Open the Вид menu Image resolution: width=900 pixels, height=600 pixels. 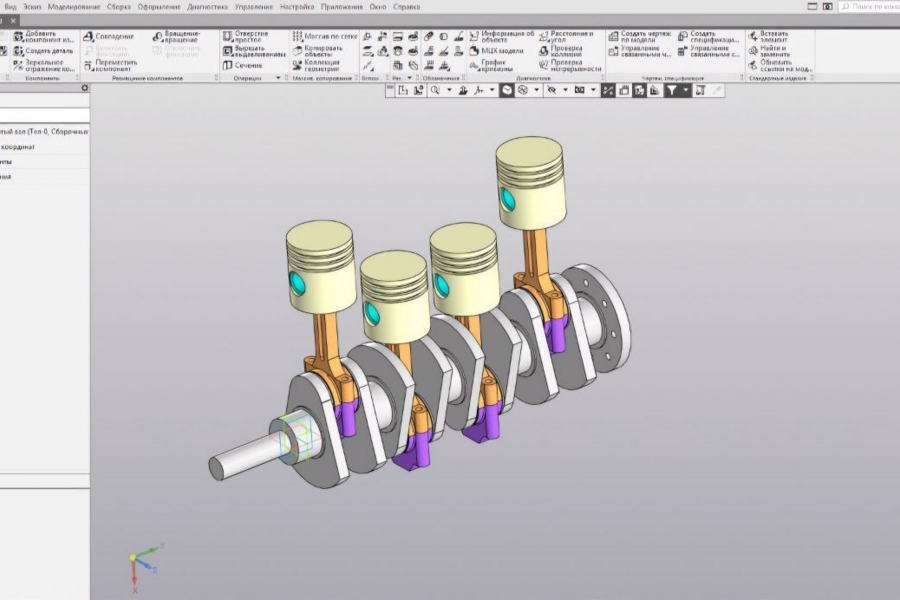coord(10,7)
